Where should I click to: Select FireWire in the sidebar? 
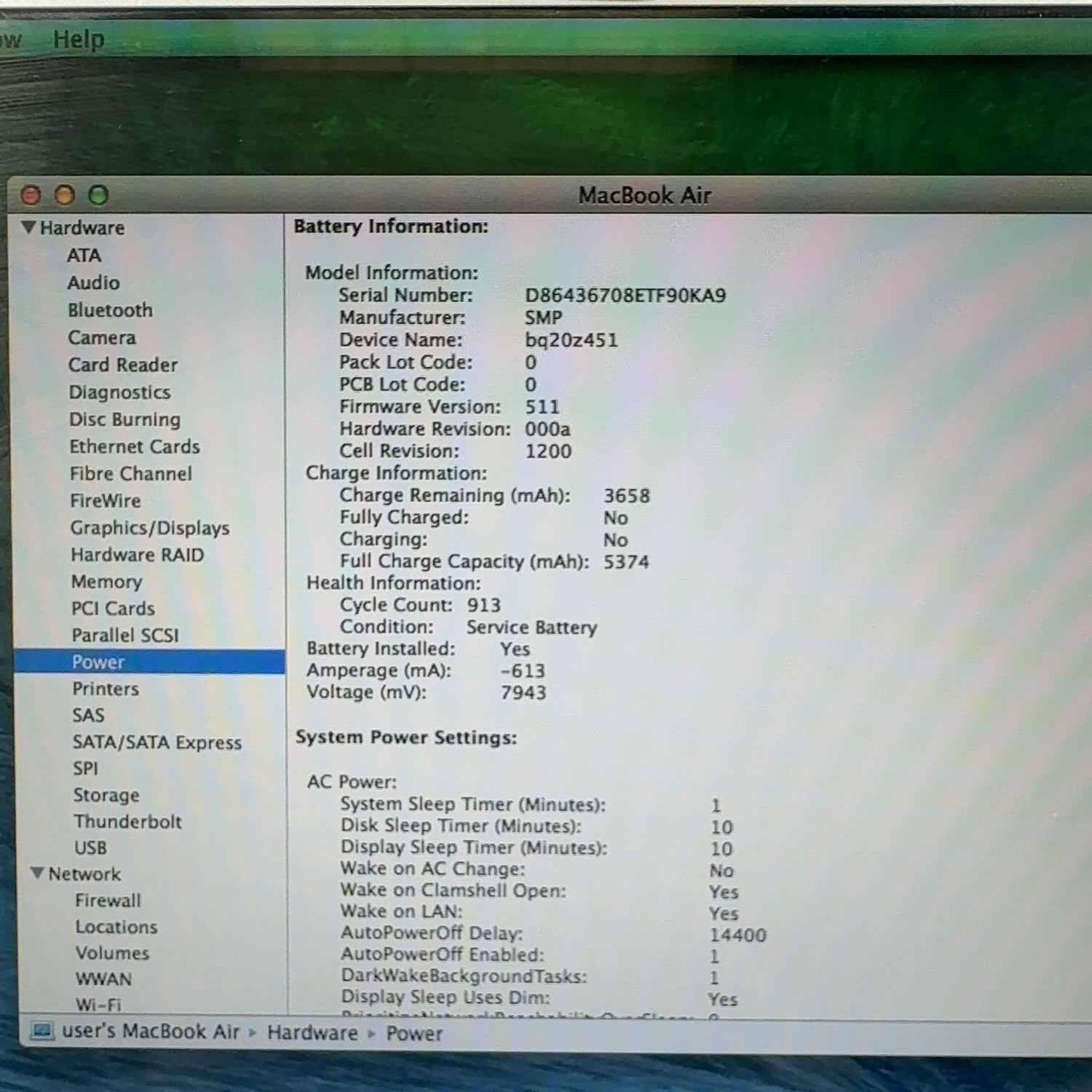tap(106, 501)
